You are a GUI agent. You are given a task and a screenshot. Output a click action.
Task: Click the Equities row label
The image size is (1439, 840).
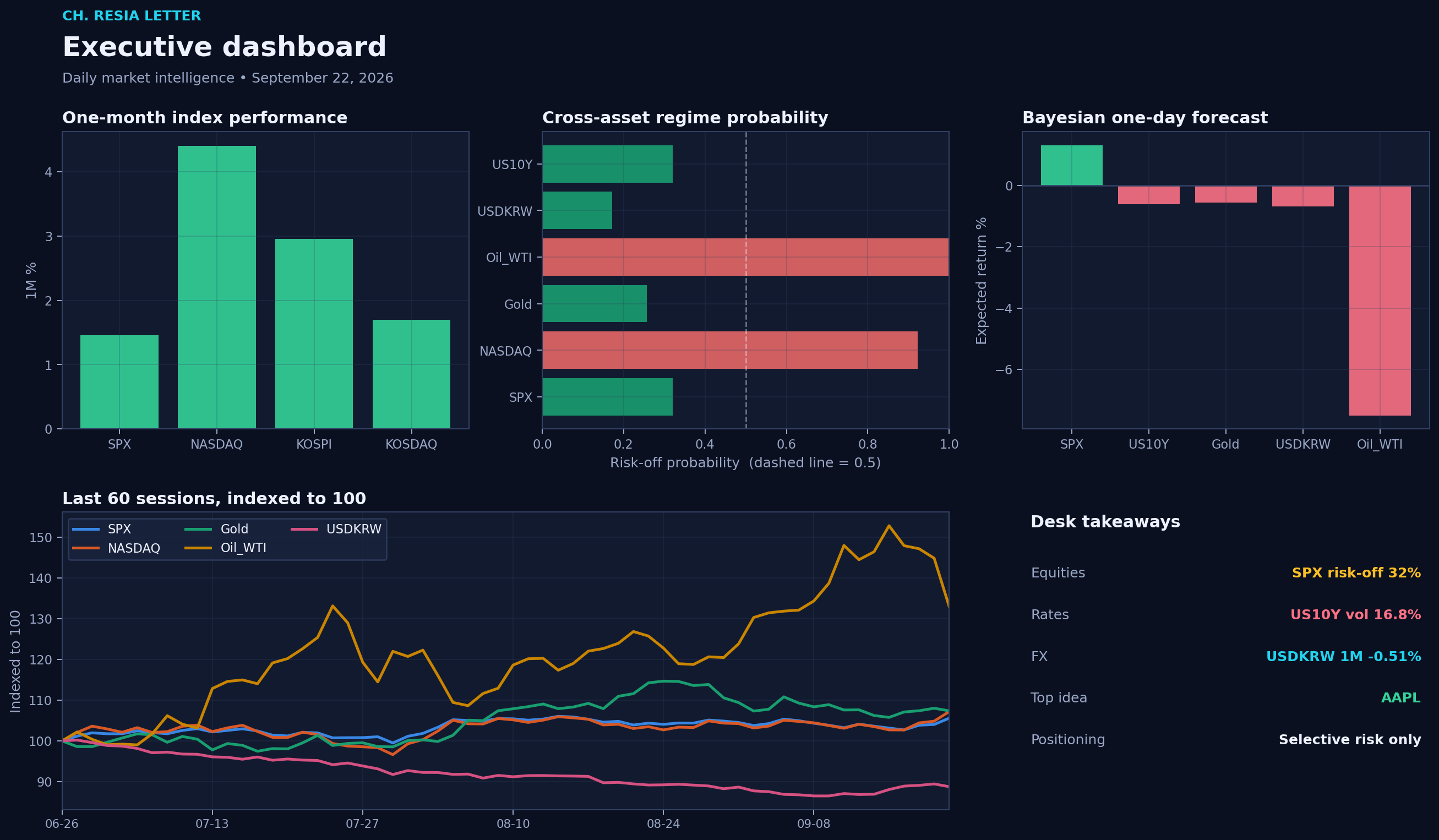click(x=1058, y=573)
